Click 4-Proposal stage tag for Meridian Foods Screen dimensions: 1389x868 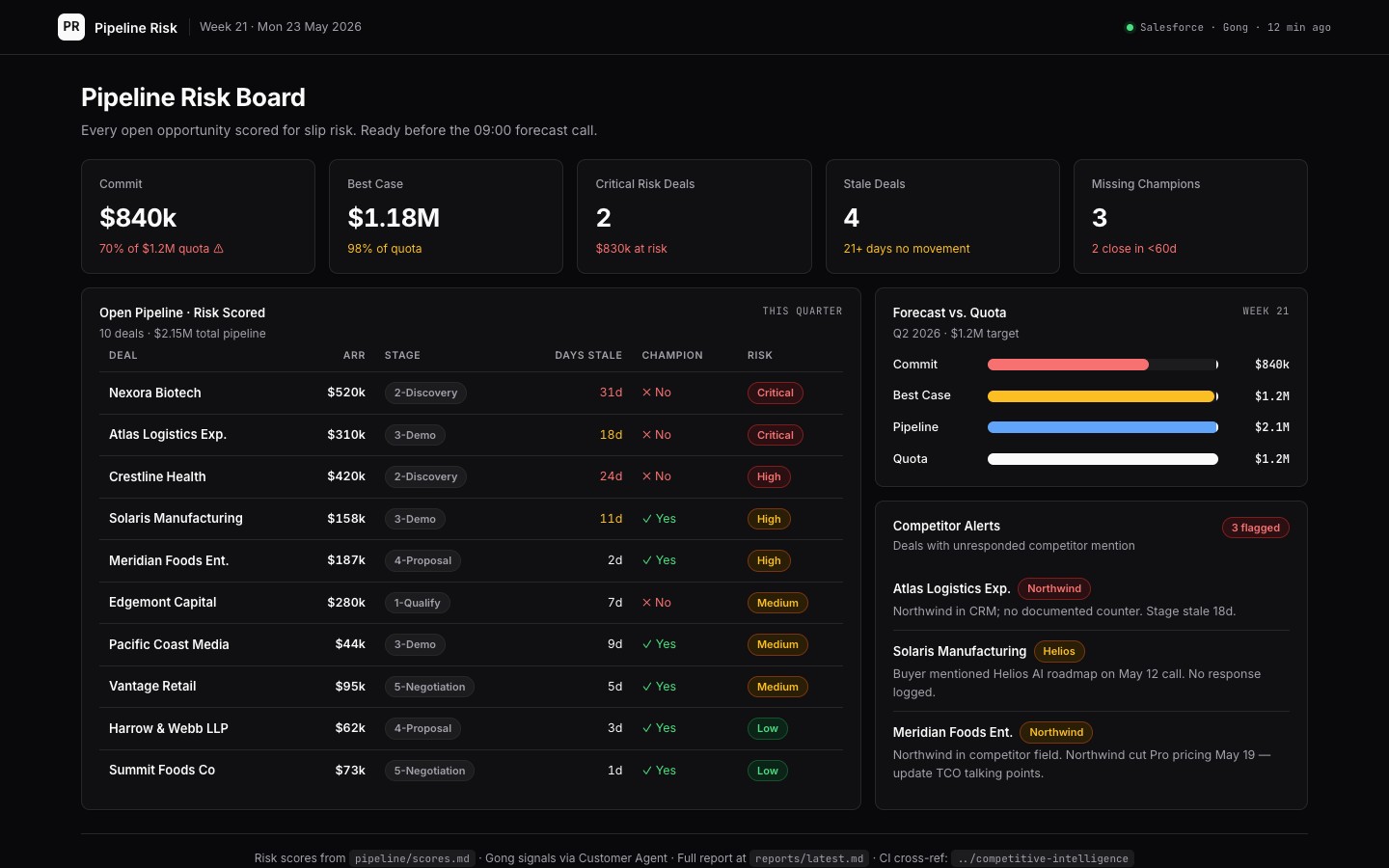pos(422,560)
